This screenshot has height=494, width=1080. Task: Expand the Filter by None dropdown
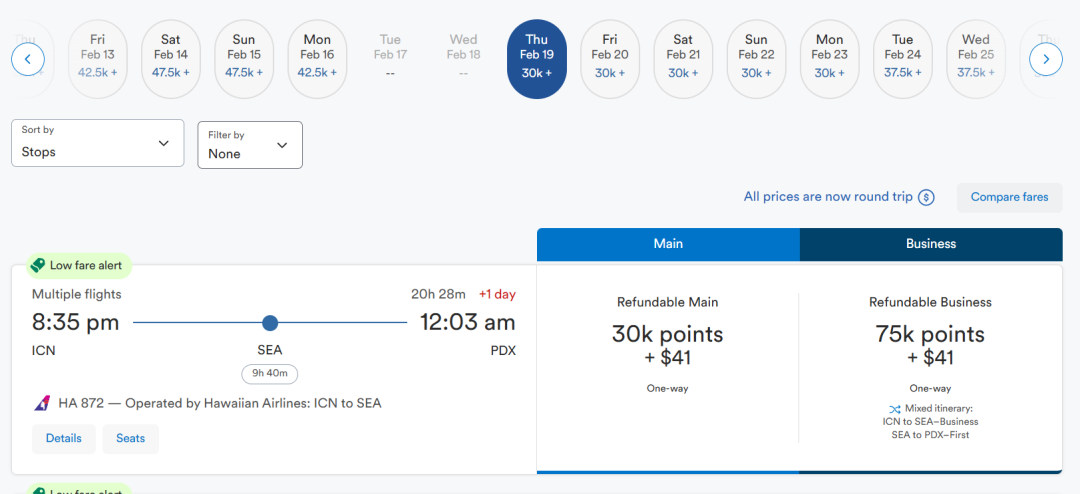click(250, 145)
